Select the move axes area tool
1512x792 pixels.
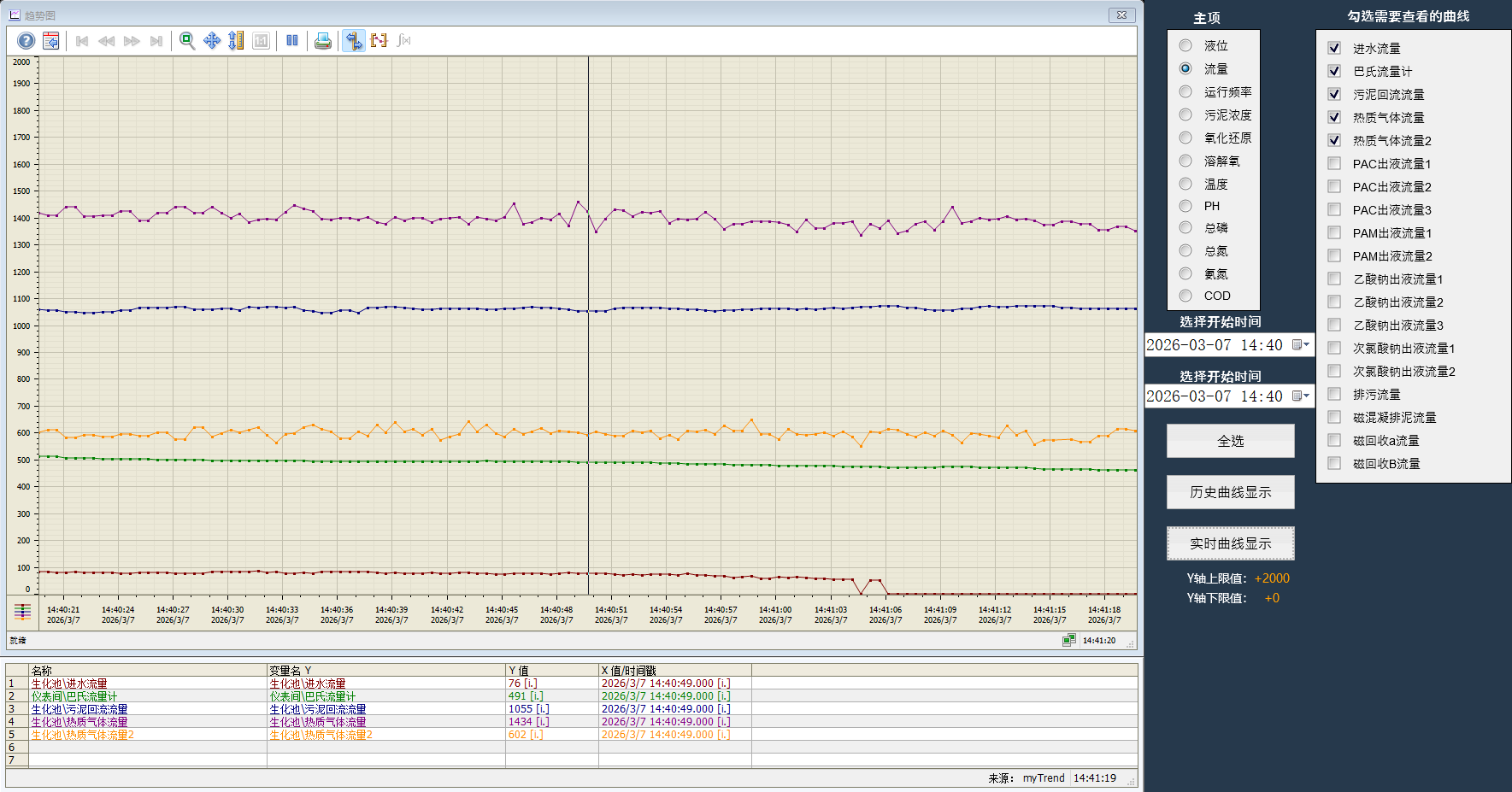[x=212, y=41]
